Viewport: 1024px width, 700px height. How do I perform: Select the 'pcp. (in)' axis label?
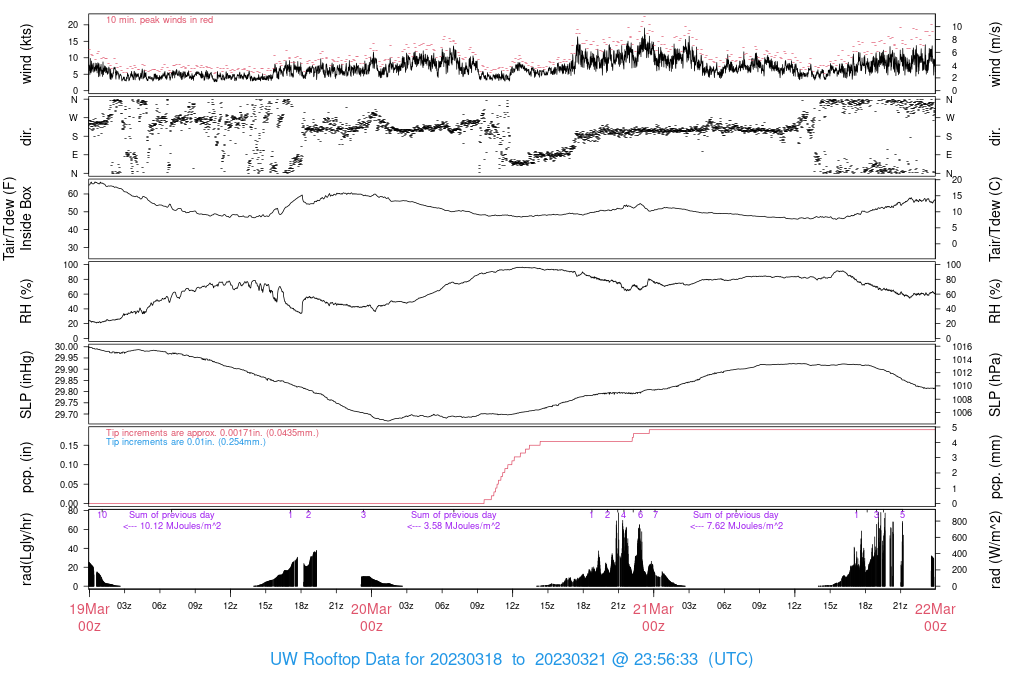tap(26, 467)
